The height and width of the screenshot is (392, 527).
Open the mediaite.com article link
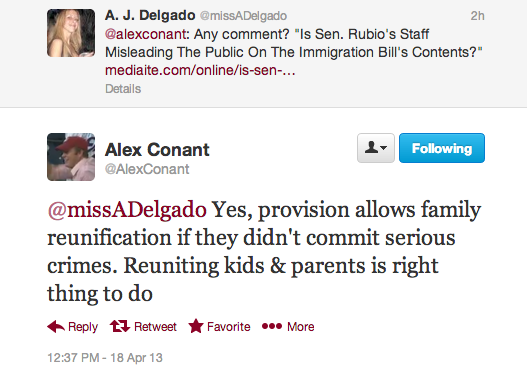(200, 70)
